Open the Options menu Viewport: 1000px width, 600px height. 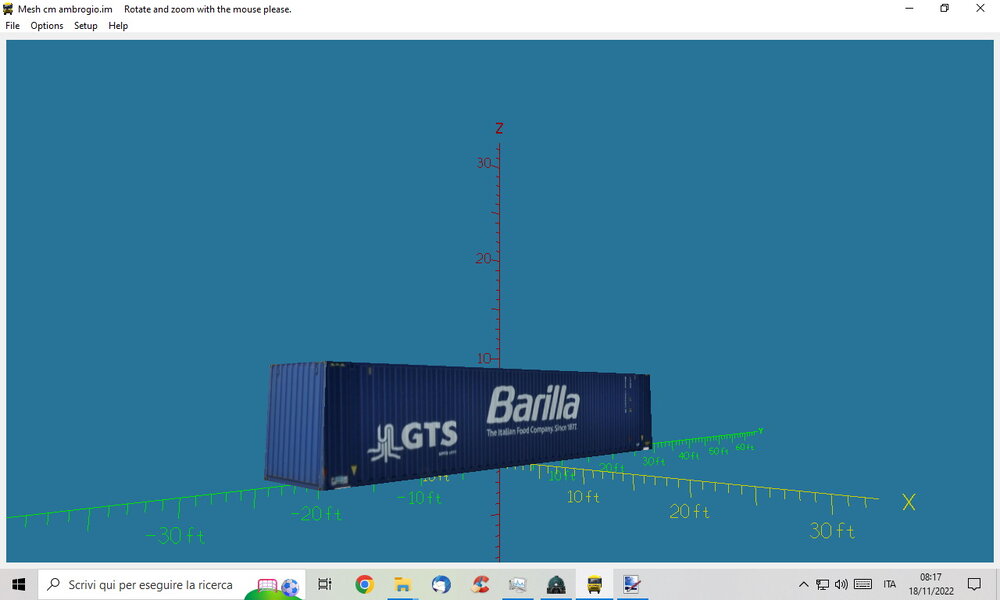click(x=47, y=26)
